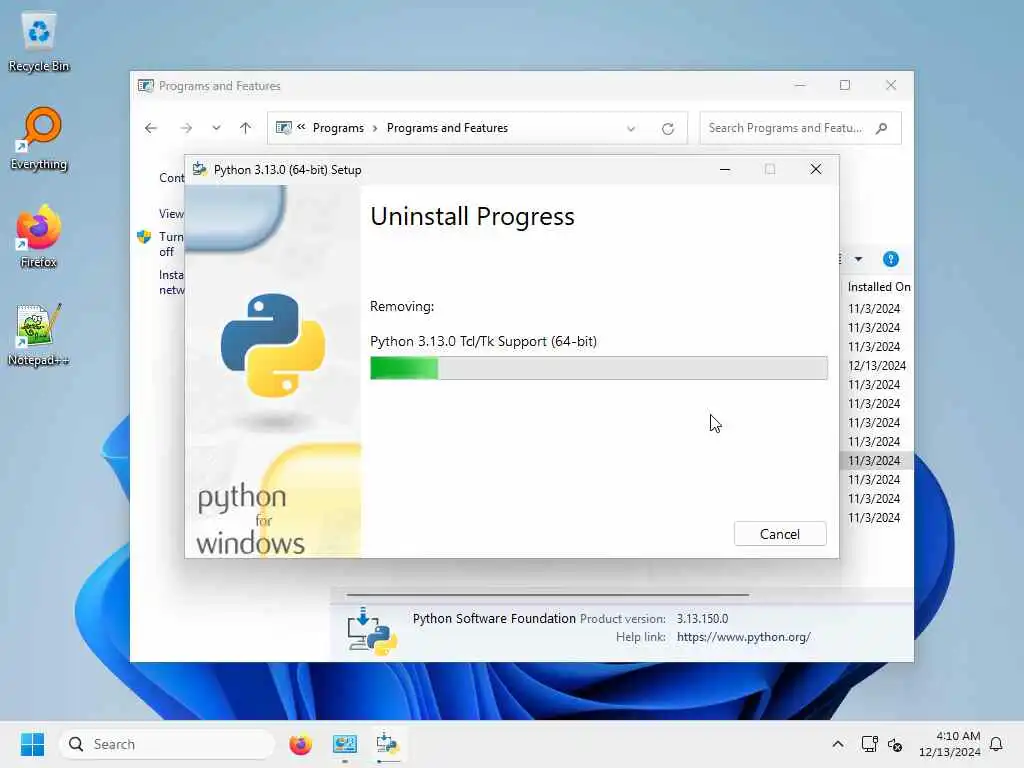This screenshot has width=1024, height=768.
Task: Open the python.org help link
Action: coord(744,637)
